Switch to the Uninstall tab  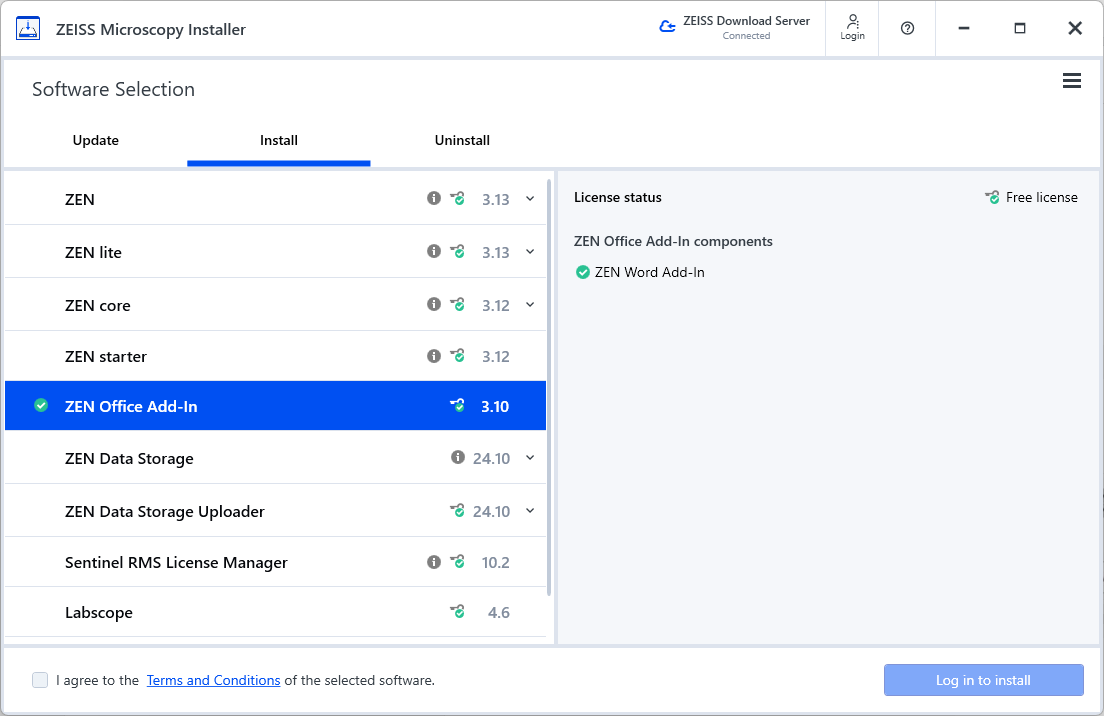[462, 140]
